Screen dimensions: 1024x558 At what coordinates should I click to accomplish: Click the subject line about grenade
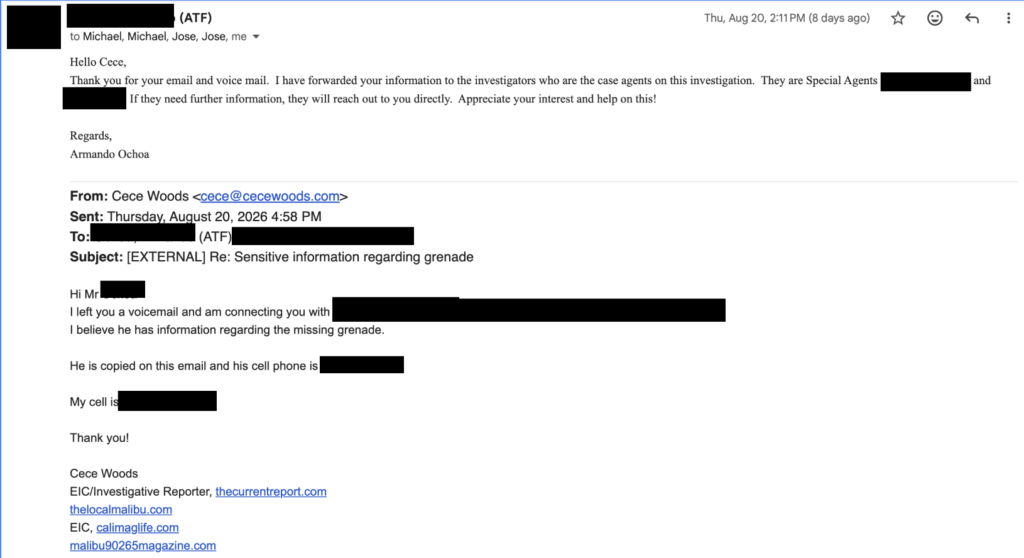click(272, 257)
